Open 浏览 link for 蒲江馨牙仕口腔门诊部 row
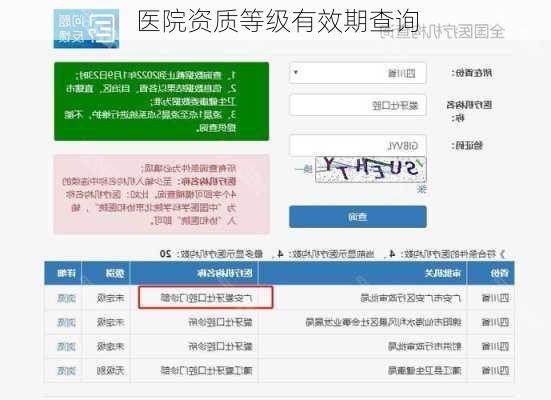 tap(66, 370)
